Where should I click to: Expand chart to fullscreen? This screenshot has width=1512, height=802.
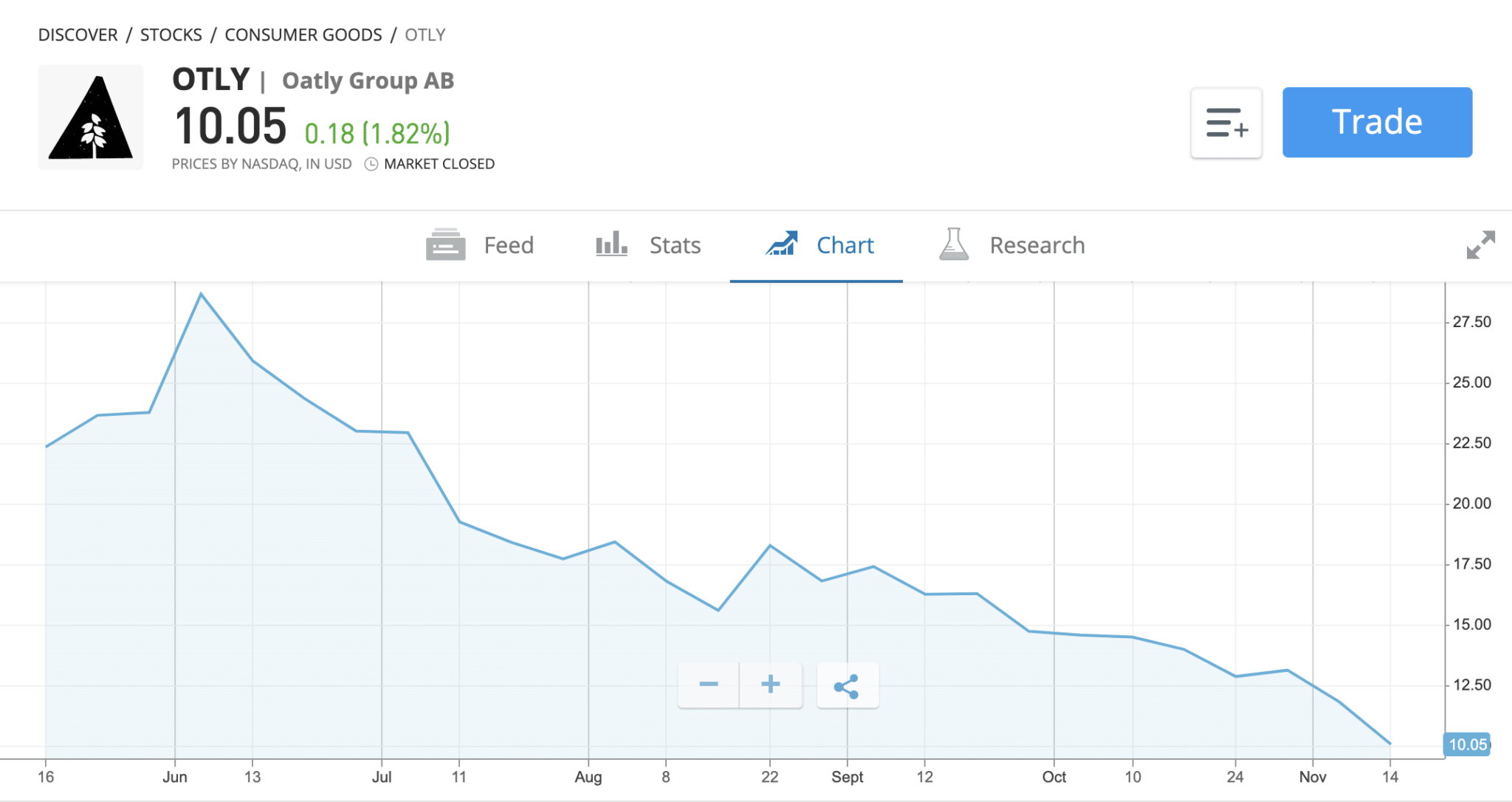(x=1480, y=244)
